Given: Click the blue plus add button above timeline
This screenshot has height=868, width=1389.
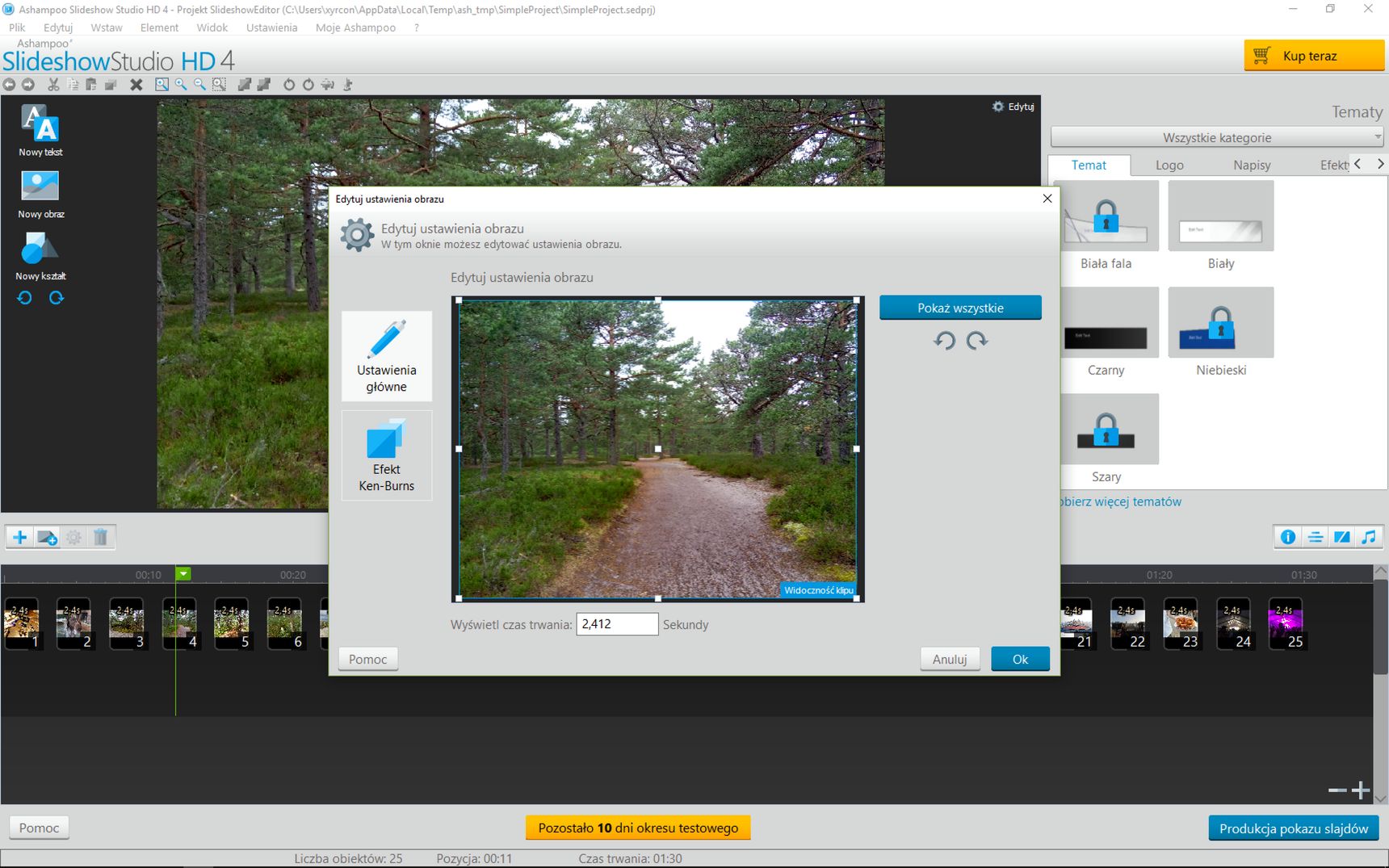Looking at the screenshot, I should tap(20, 537).
